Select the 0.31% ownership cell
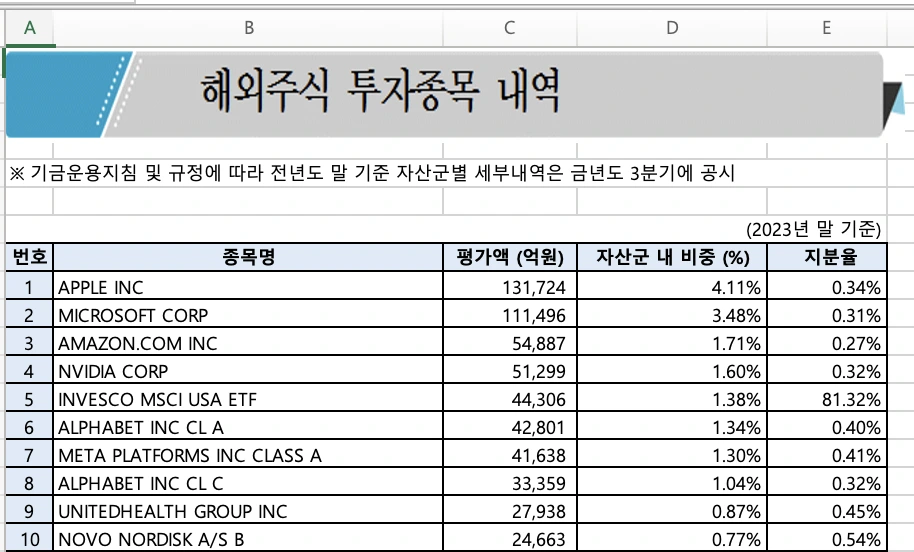 [x=827, y=314]
